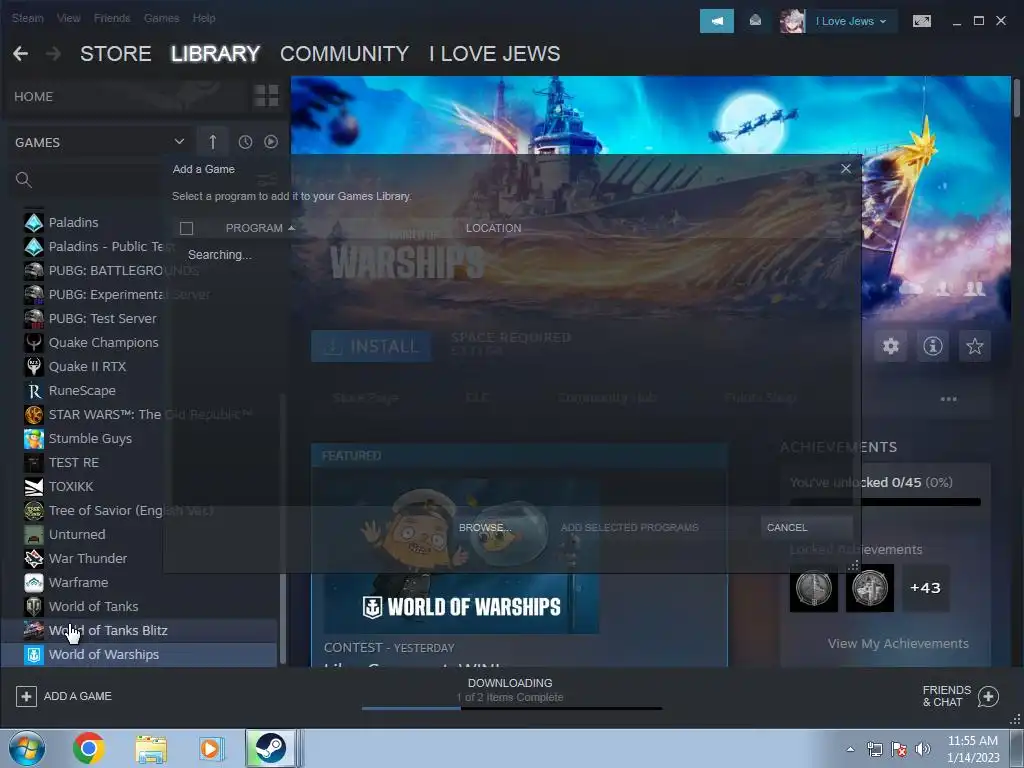Open the inbox envelope icon
Image resolution: width=1024 pixels, height=768 pixels.
click(x=755, y=21)
